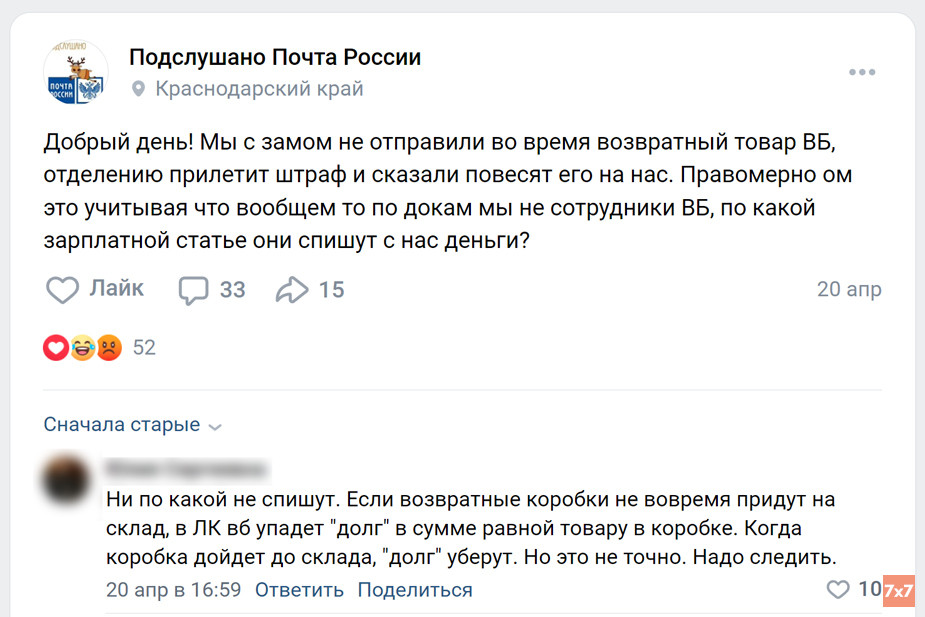Share the post using the arrow icon
Image resolution: width=925 pixels, height=617 pixels.
coord(294,288)
